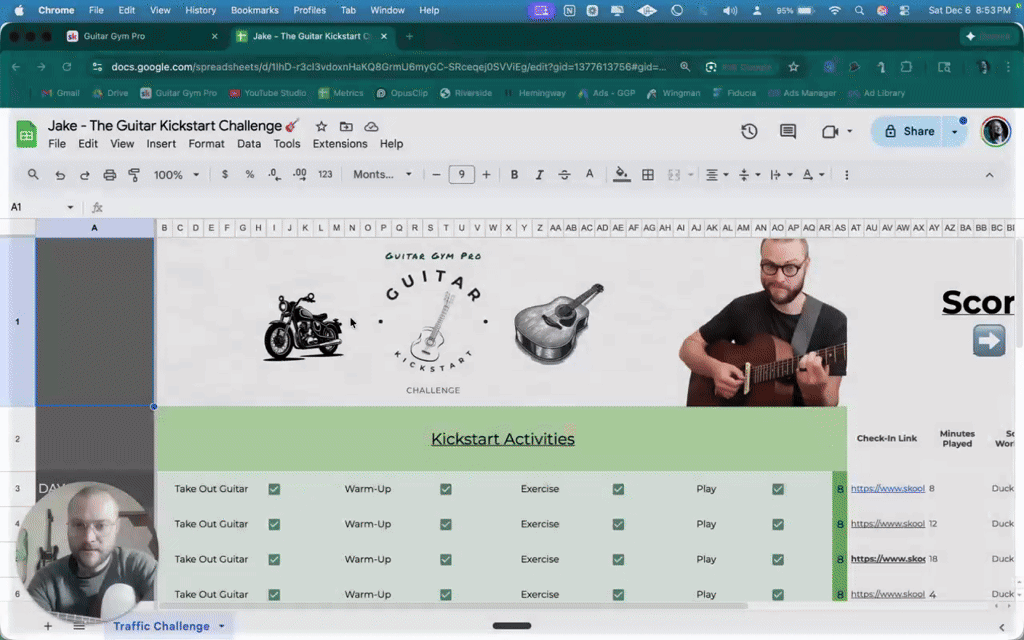
Task: Toggle row 5 Play checkbox
Action: click(x=778, y=560)
